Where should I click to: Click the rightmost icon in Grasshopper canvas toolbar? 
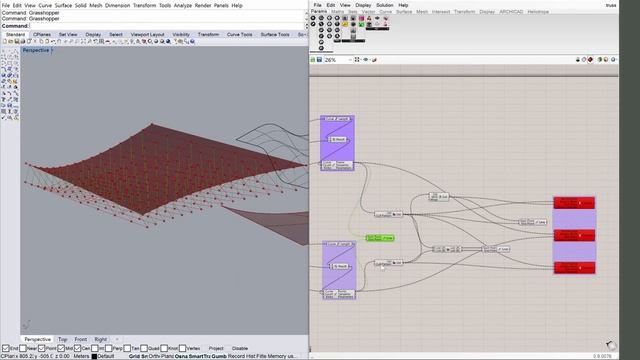tap(613, 60)
